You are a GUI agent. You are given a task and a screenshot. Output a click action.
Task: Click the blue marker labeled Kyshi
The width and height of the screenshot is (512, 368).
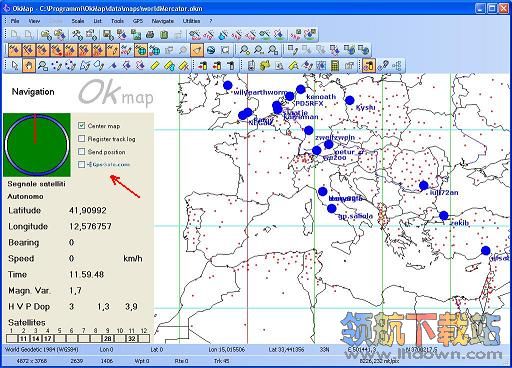pos(349,100)
